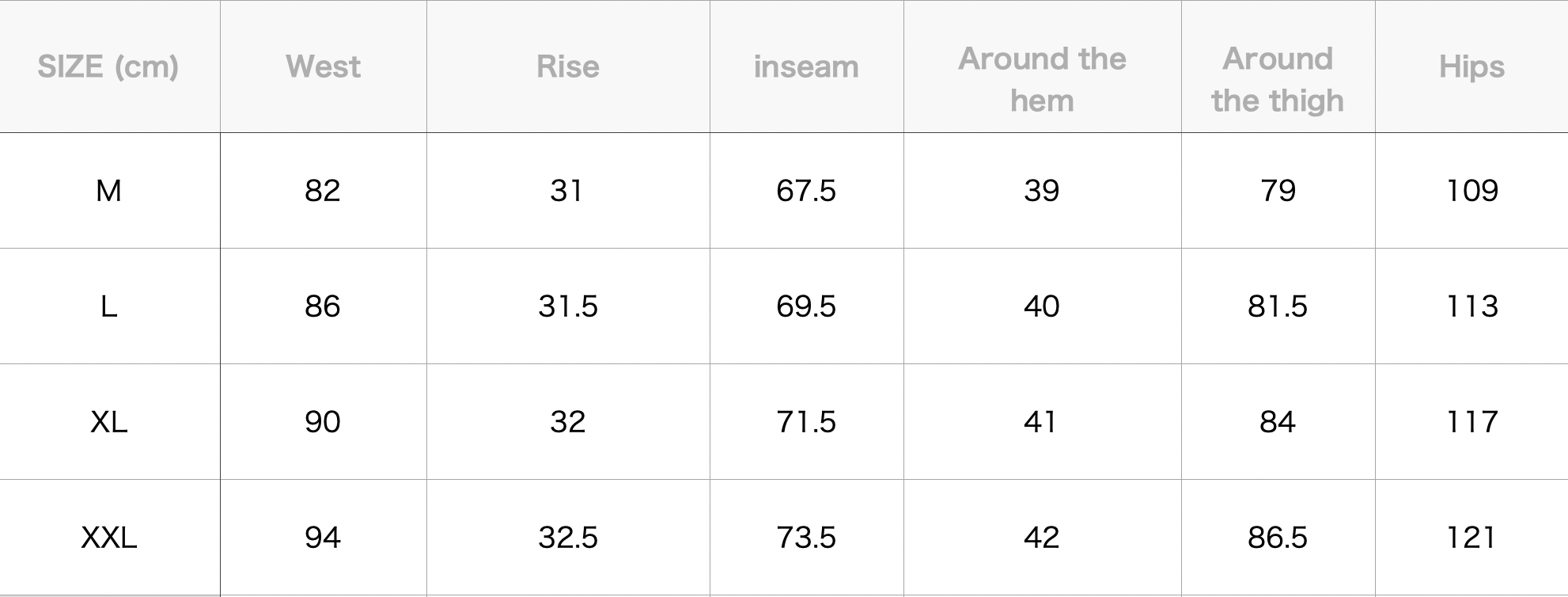
Task: Click the hem value 41 for XL
Action: pyautogui.click(x=1041, y=422)
